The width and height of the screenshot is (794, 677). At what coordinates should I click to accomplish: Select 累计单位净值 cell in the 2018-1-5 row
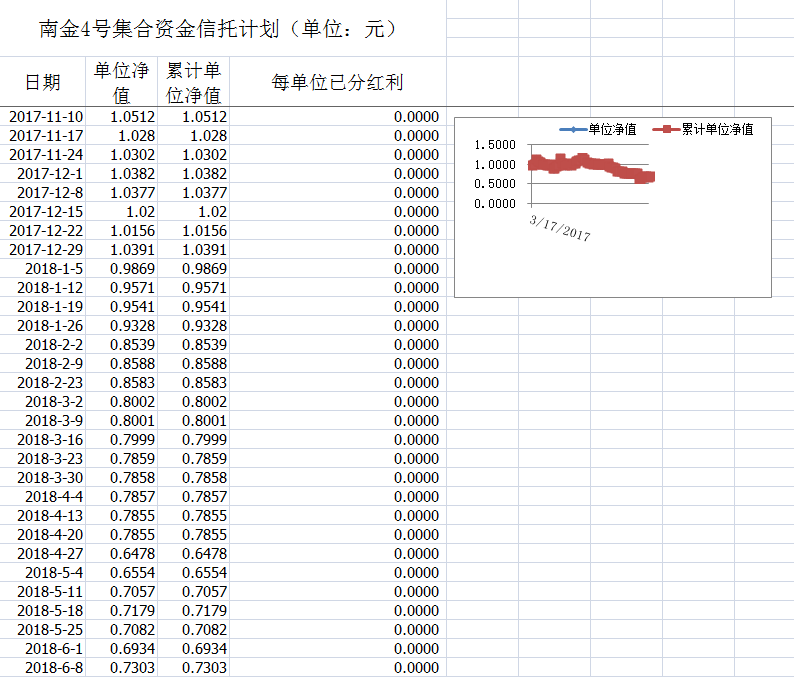tap(193, 268)
